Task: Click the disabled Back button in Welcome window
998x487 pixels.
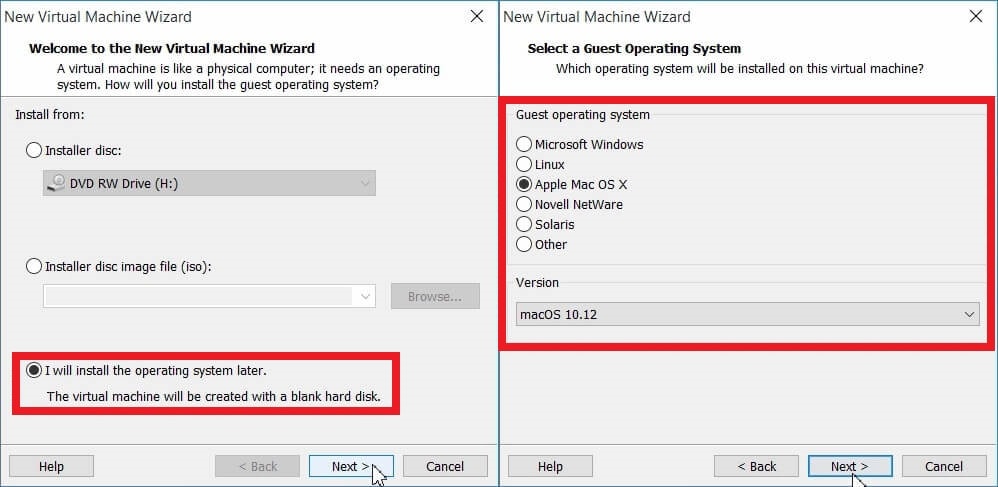Action: (257, 467)
